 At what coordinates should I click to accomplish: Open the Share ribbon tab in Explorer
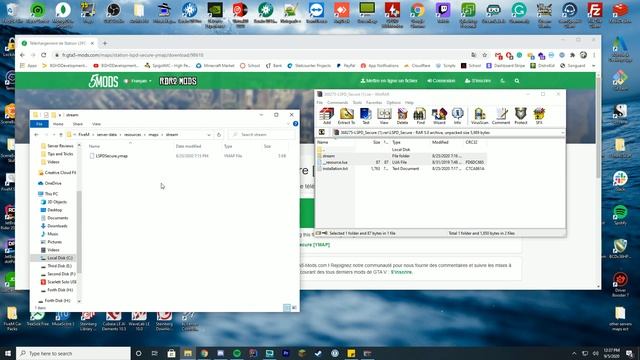(78, 124)
